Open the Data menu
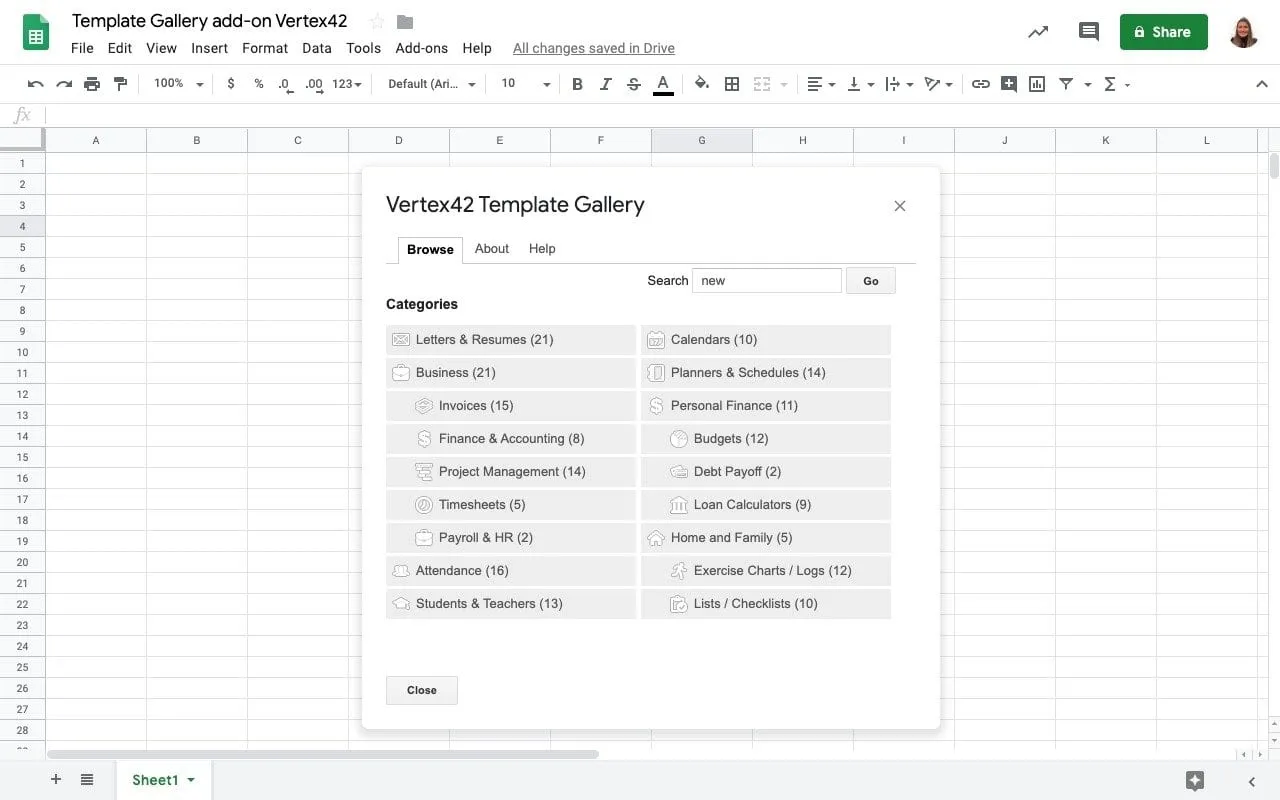The width and height of the screenshot is (1280, 800). [x=317, y=48]
